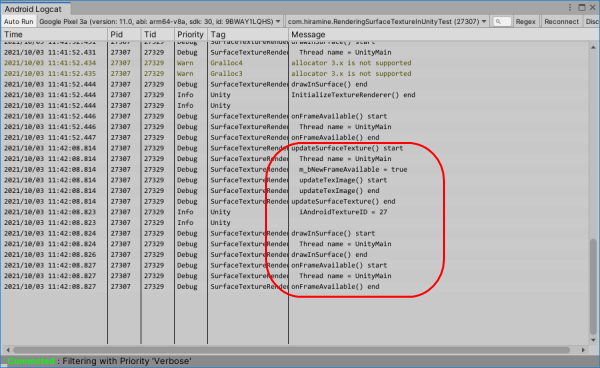Select the Gralloc4 warning log row
The width and height of the screenshot is (600, 368).
tap(295, 63)
